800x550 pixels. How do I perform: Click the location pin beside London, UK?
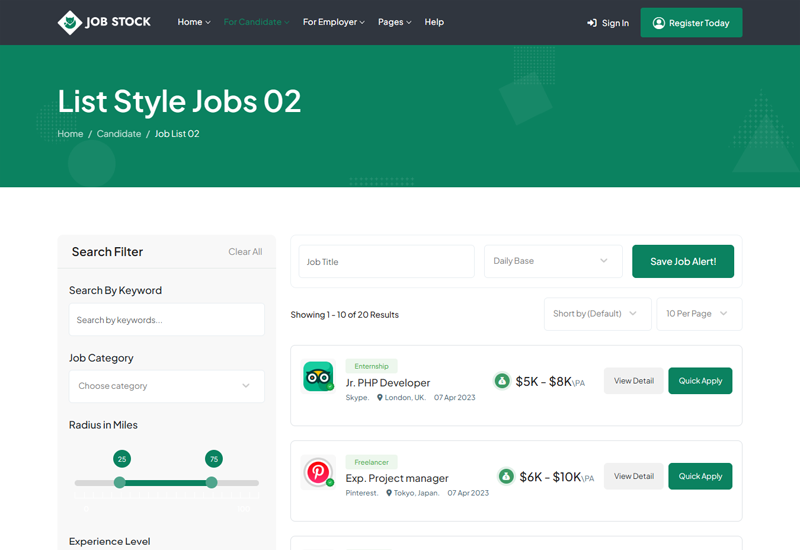(380, 397)
